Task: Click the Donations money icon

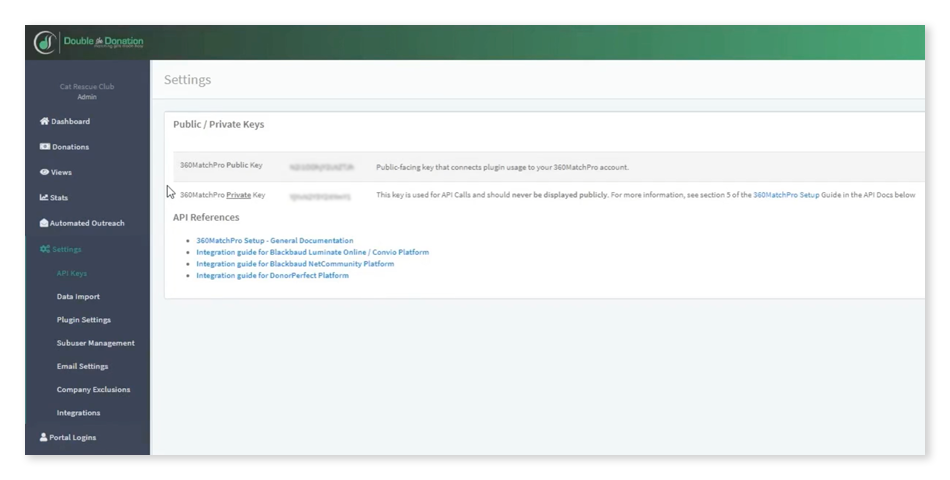Action: (x=45, y=147)
